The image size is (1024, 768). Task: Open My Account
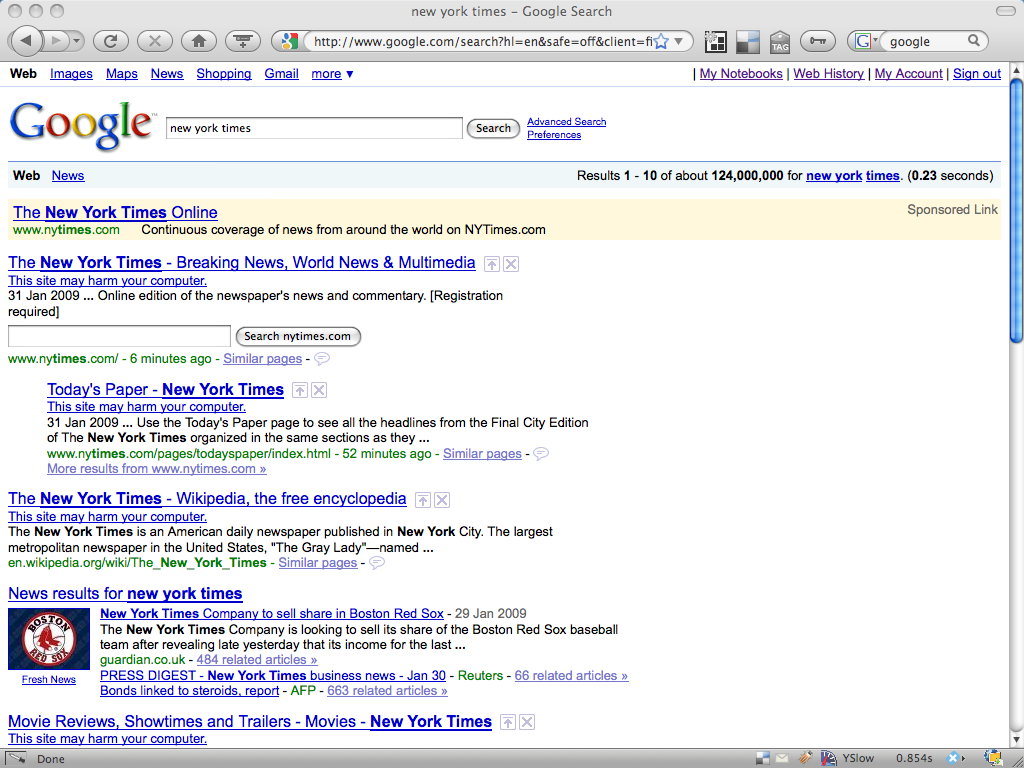[x=908, y=74]
